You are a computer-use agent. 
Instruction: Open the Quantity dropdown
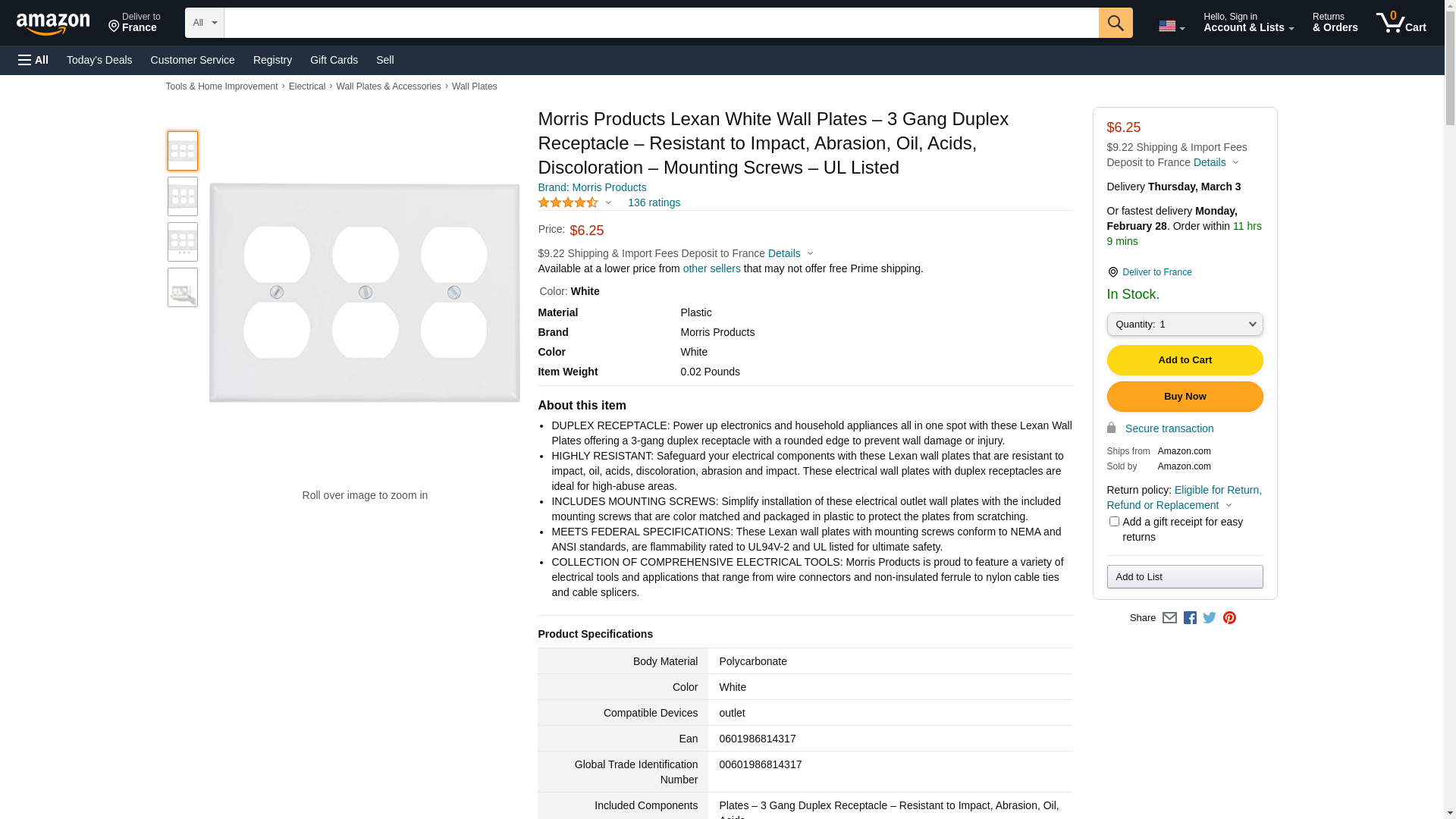(x=1185, y=325)
